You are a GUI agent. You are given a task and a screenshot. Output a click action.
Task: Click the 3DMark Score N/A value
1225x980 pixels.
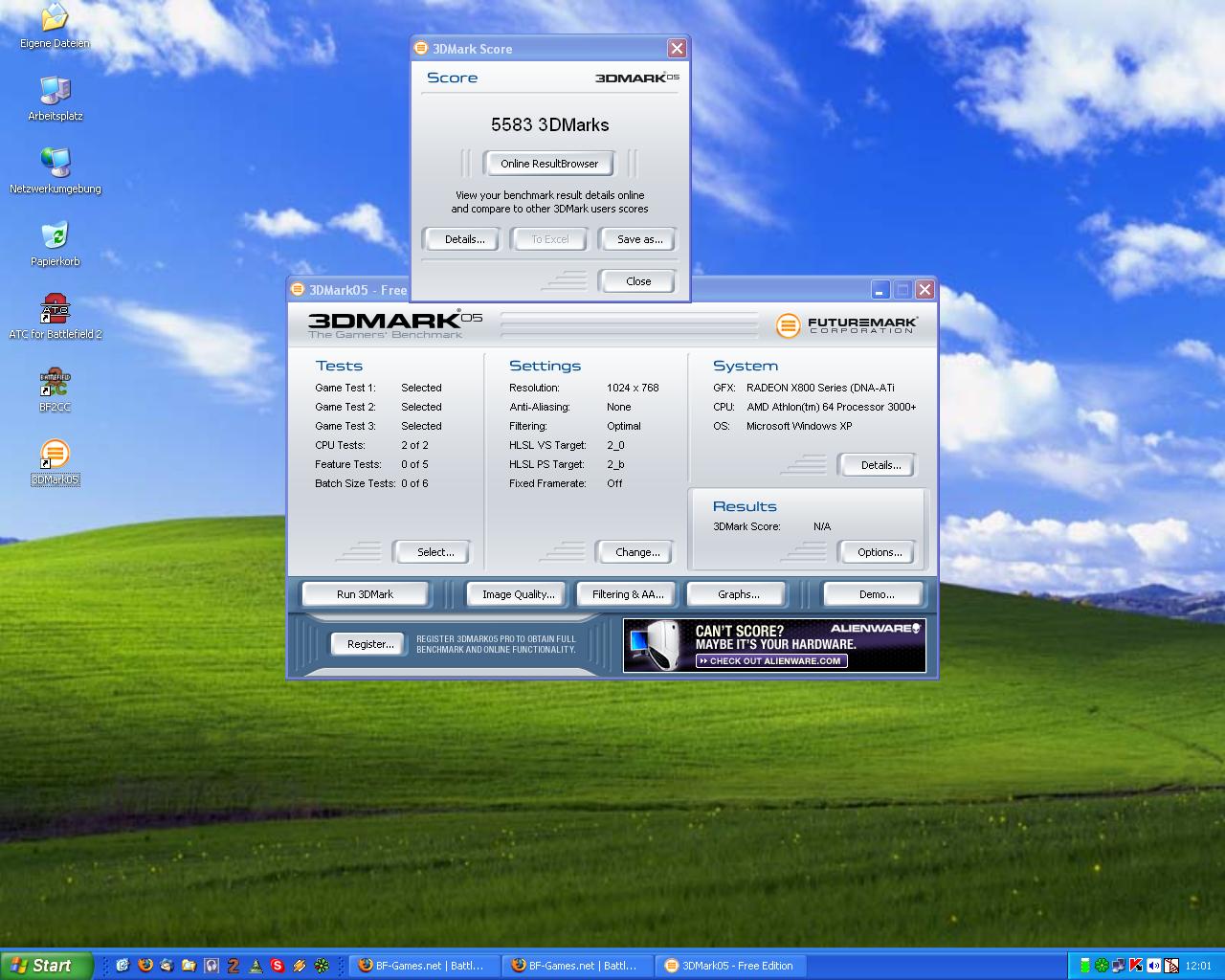822,526
